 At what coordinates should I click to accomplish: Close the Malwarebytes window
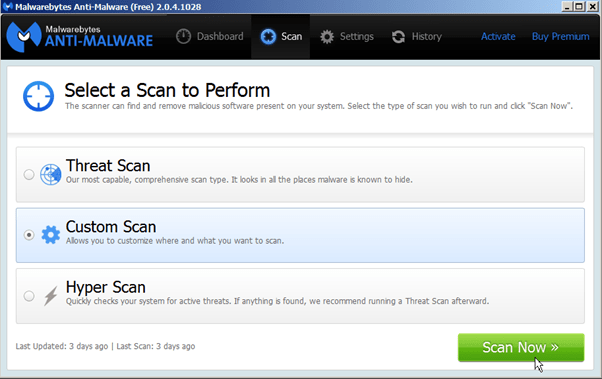pos(592,7)
